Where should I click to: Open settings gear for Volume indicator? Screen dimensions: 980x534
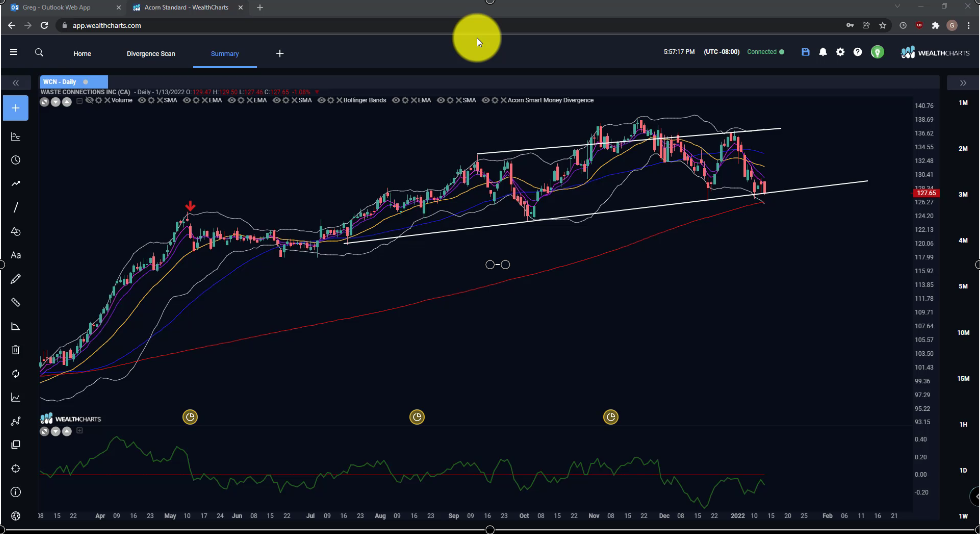98,101
